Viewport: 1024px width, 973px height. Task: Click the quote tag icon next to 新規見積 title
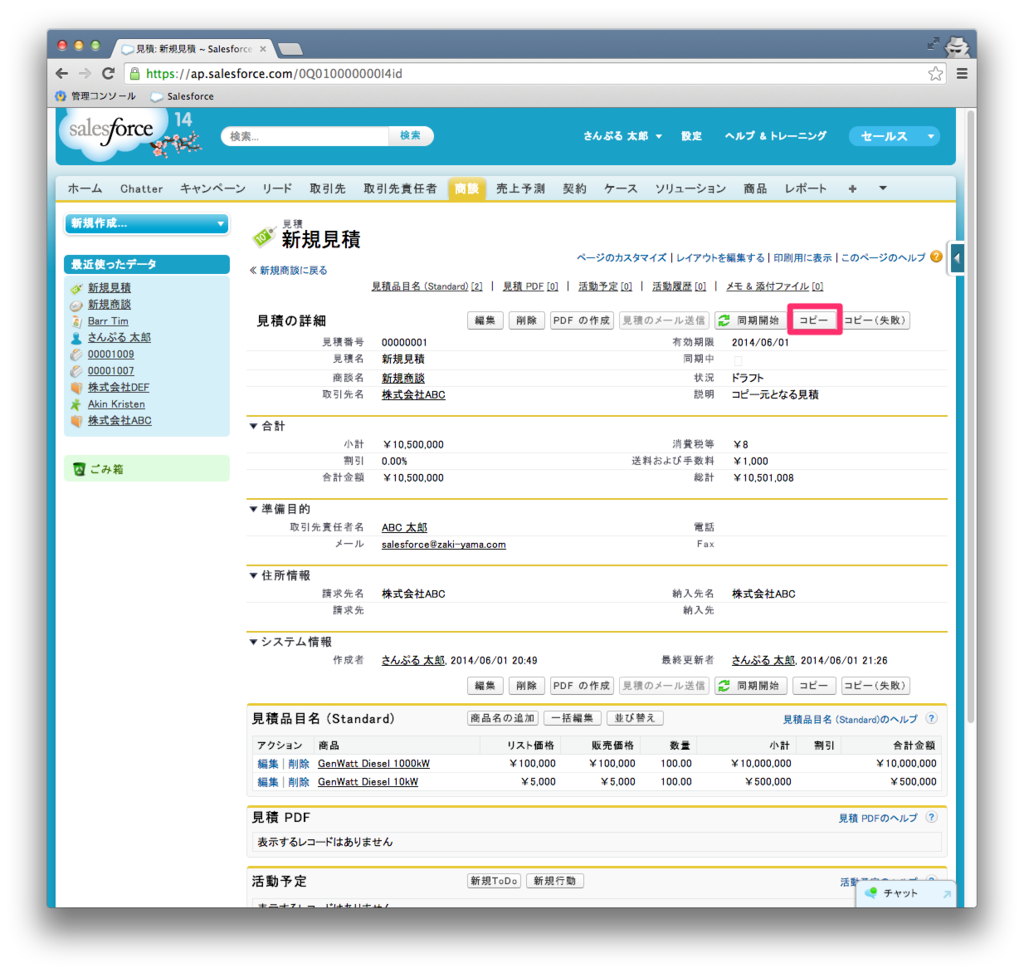pos(263,236)
